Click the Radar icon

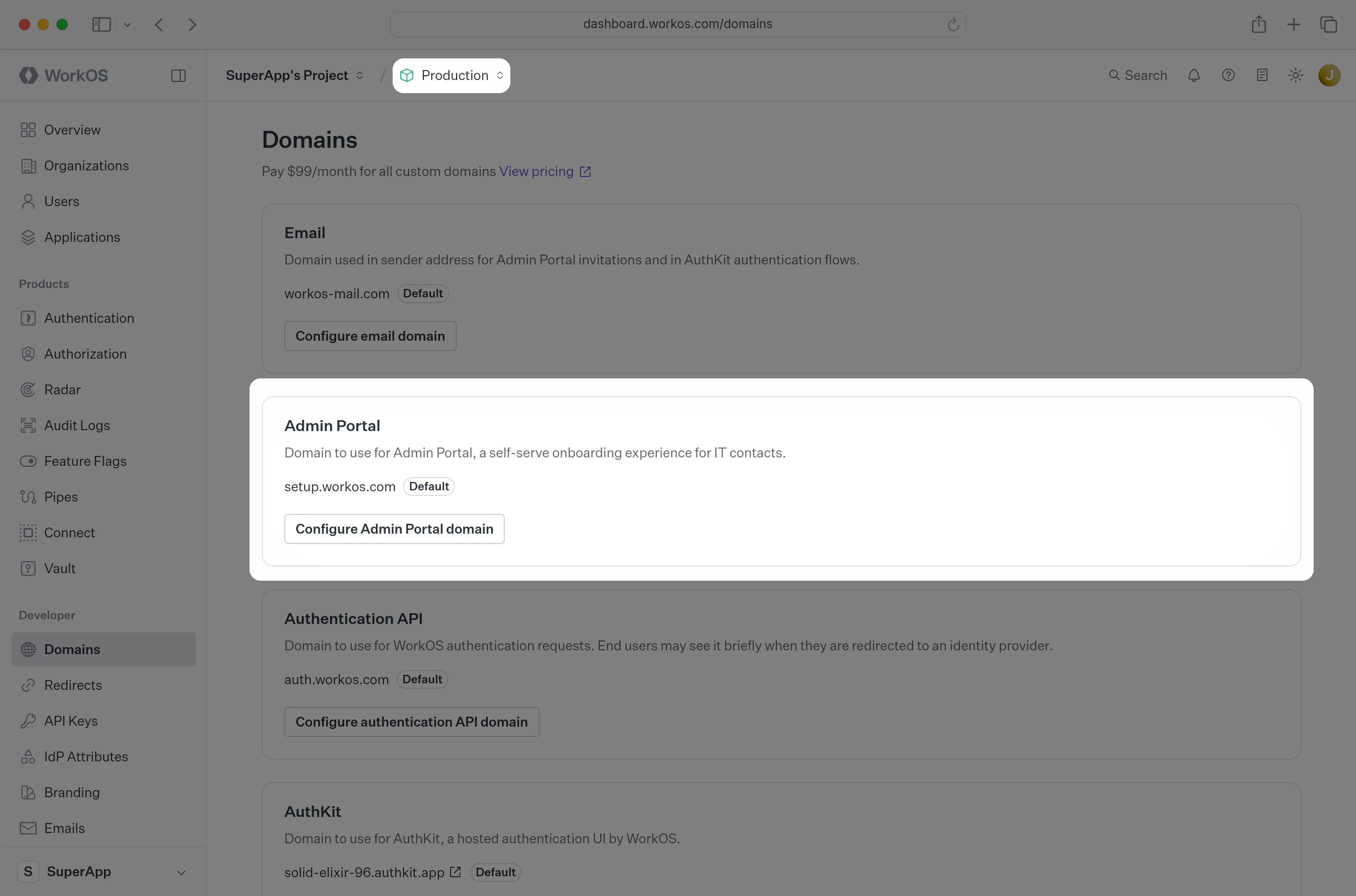pyautogui.click(x=28, y=390)
